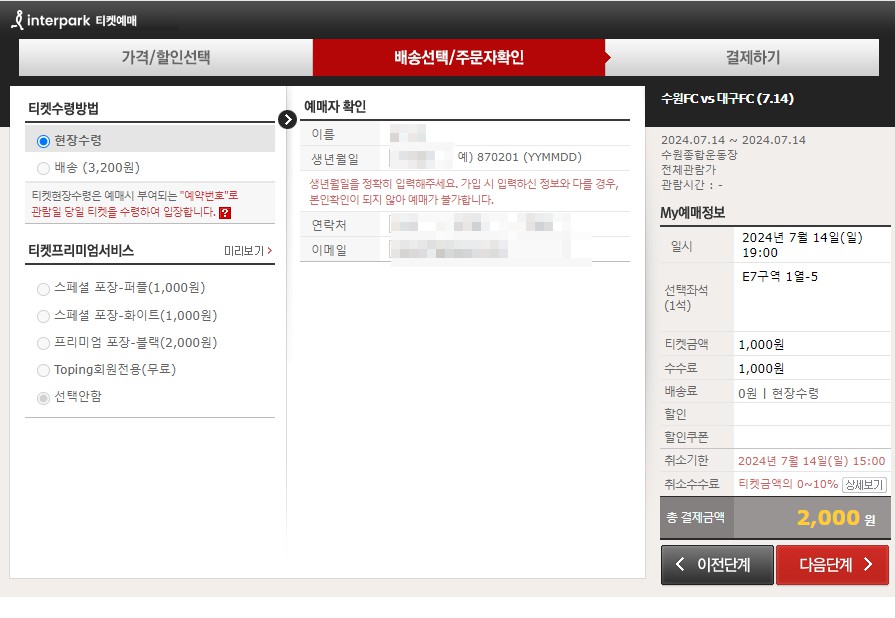
Task: Click the 다음단계 button
Action: pos(832,565)
